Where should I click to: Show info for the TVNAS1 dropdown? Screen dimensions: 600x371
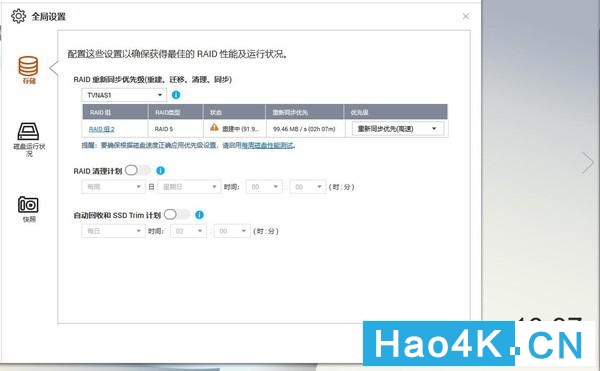click(176, 94)
